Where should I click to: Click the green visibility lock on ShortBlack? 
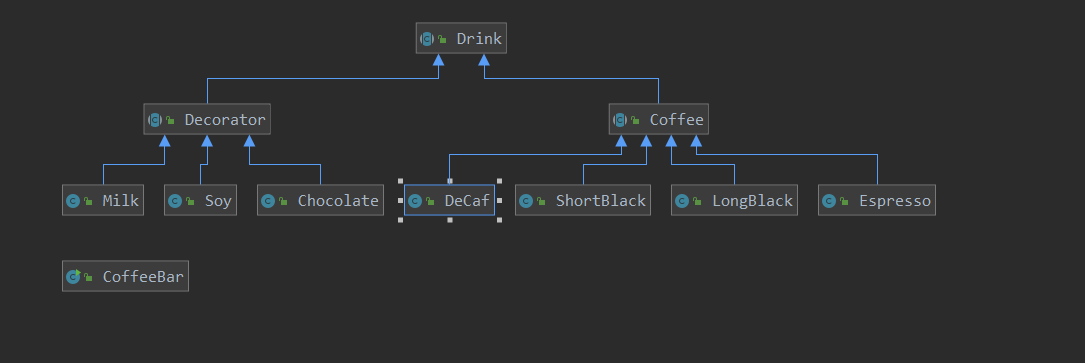click(541, 202)
